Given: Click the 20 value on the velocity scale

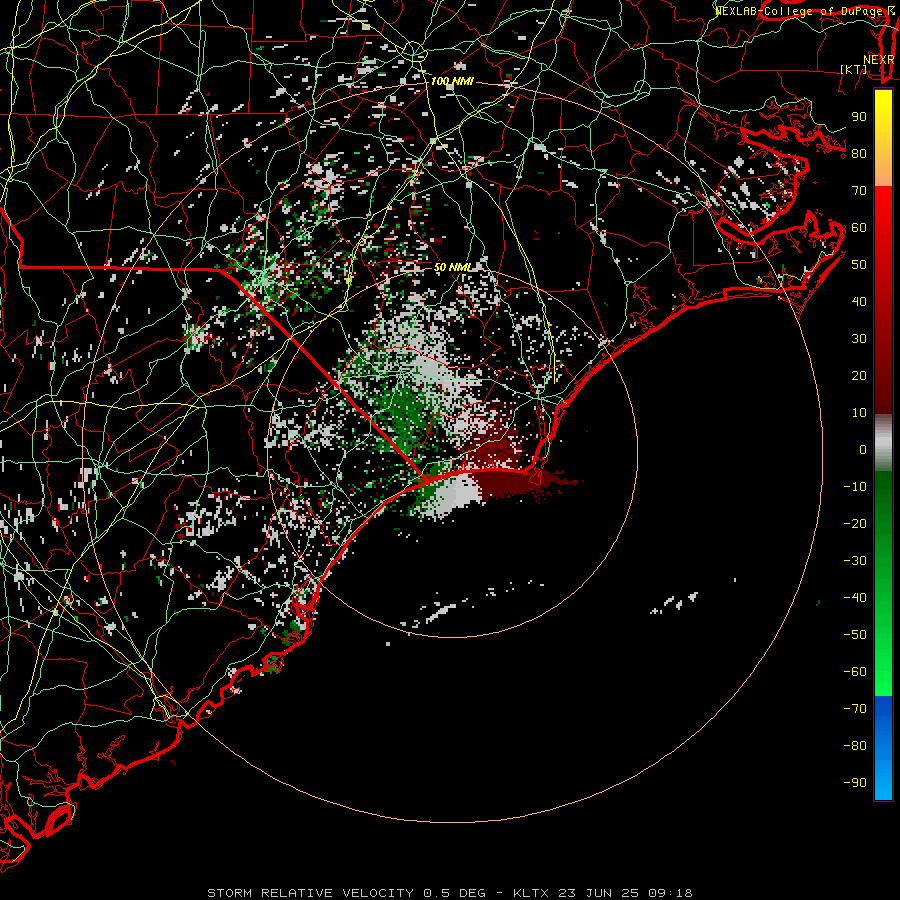Looking at the screenshot, I should point(859,376).
